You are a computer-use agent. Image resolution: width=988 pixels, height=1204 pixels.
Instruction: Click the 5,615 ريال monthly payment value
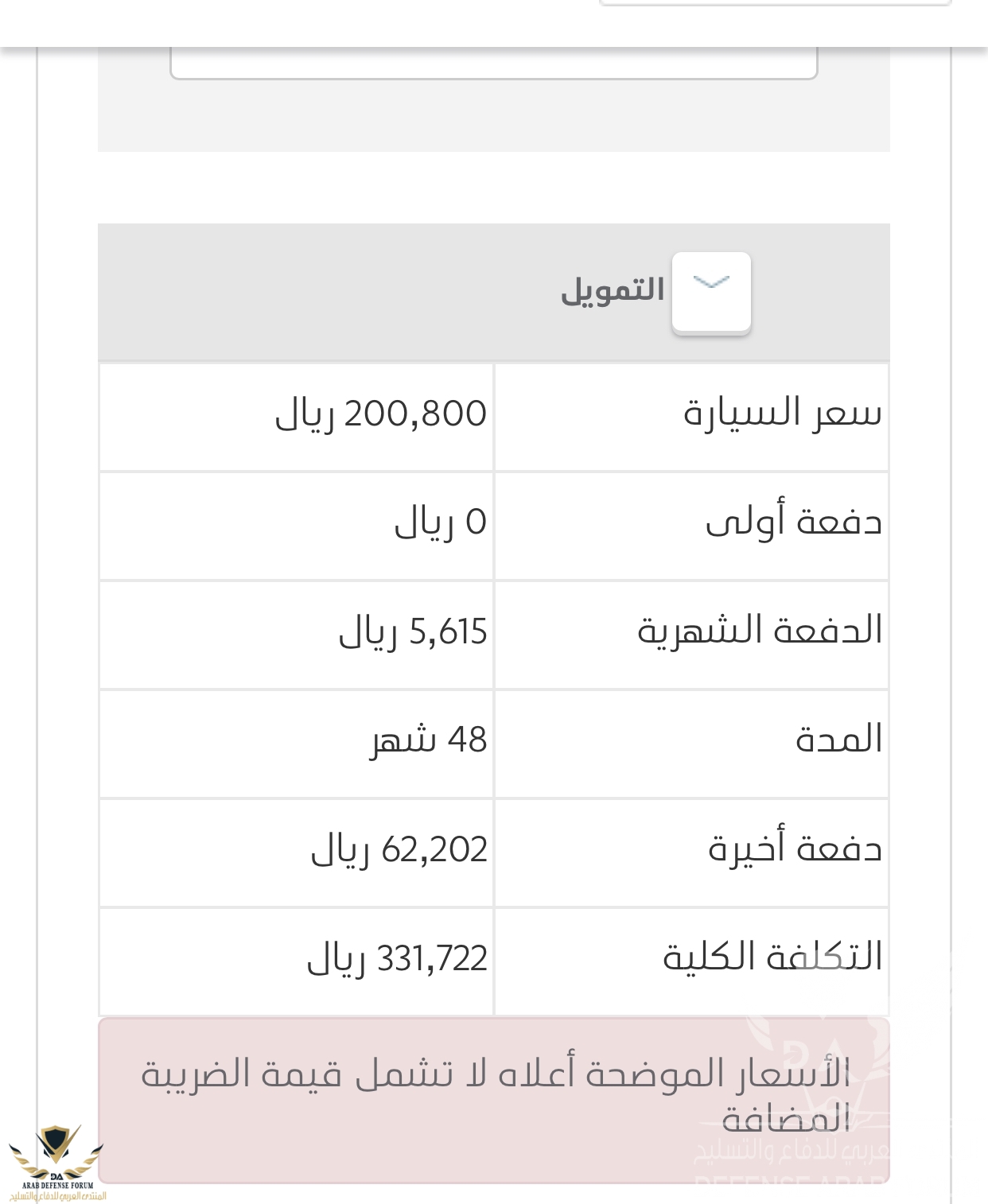coord(412,632)
